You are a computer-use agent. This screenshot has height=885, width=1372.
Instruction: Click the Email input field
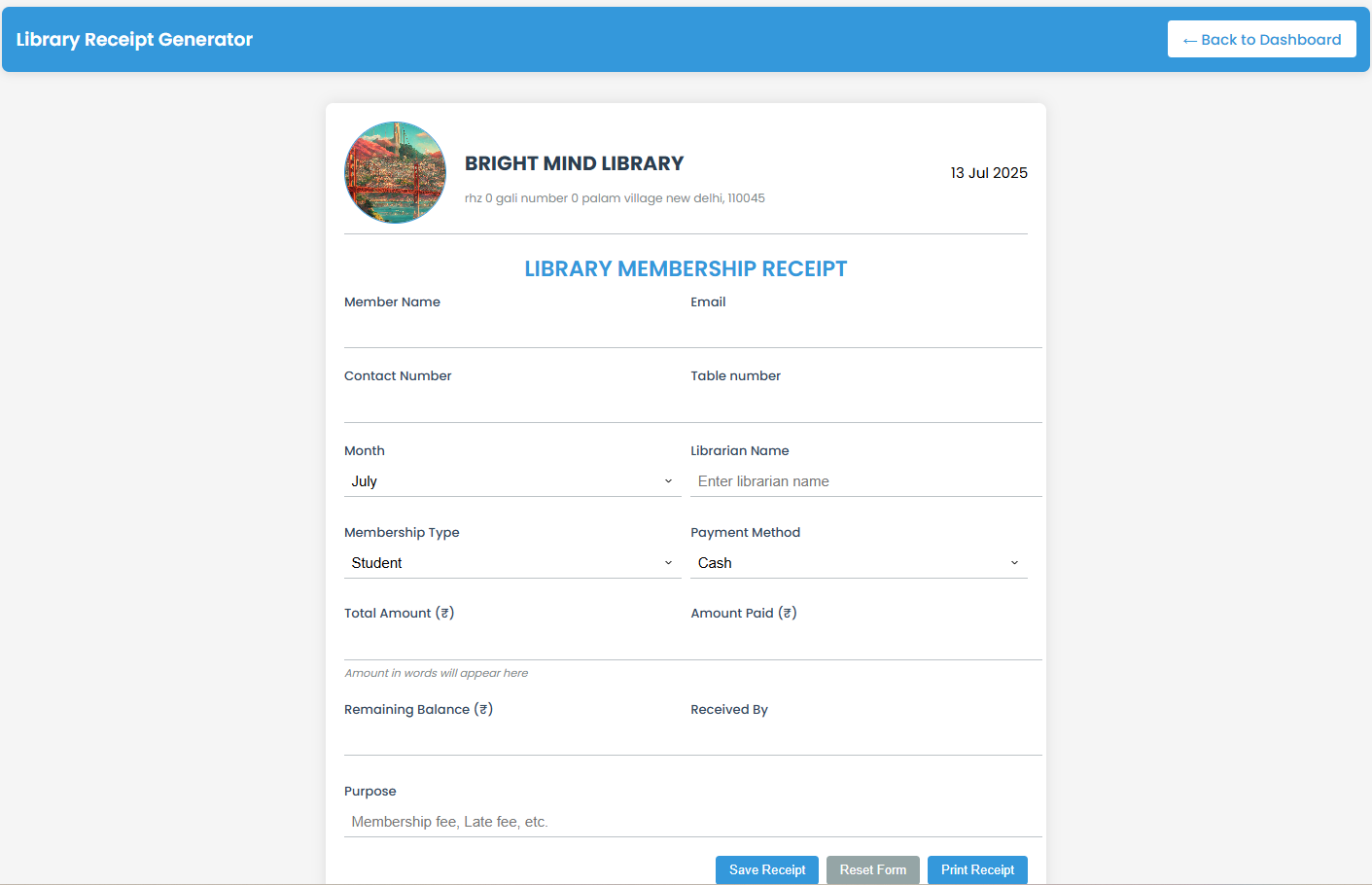pyautogui.click(x=856, y=329)
